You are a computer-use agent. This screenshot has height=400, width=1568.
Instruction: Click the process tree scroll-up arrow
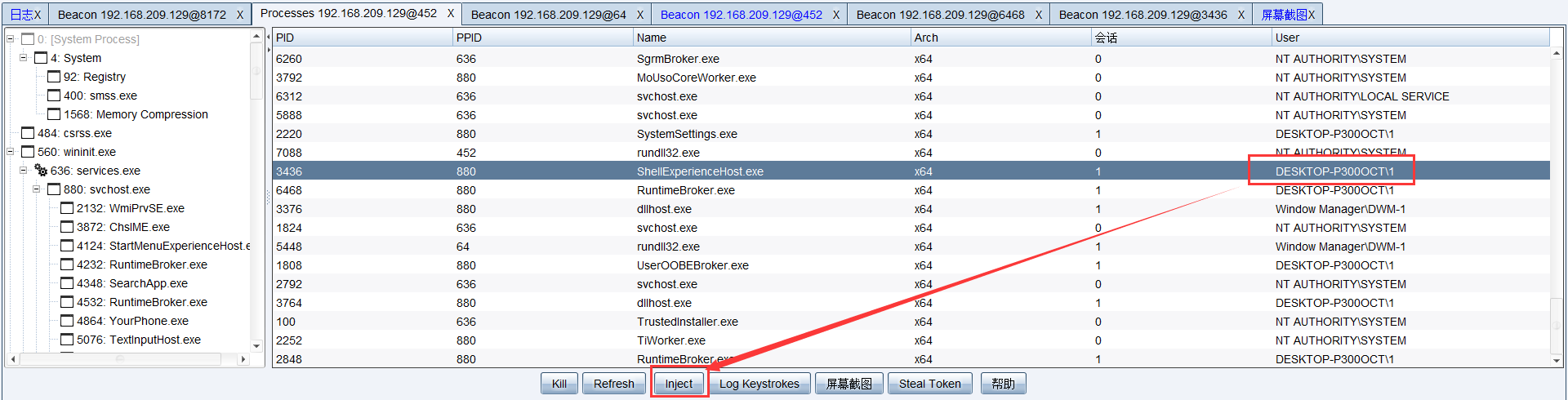tap(256, 36)
